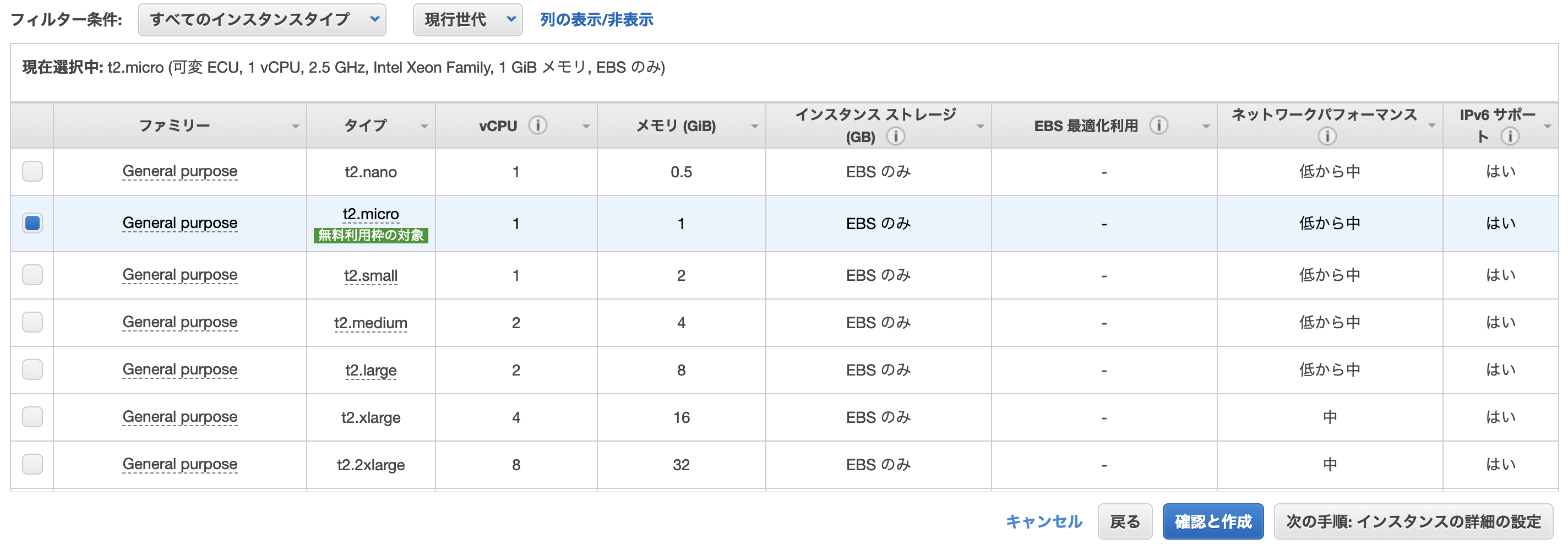Click the network performance info icon
Image resolution: width=1568 pixels, height=544 pixels.
[1327, 137]
